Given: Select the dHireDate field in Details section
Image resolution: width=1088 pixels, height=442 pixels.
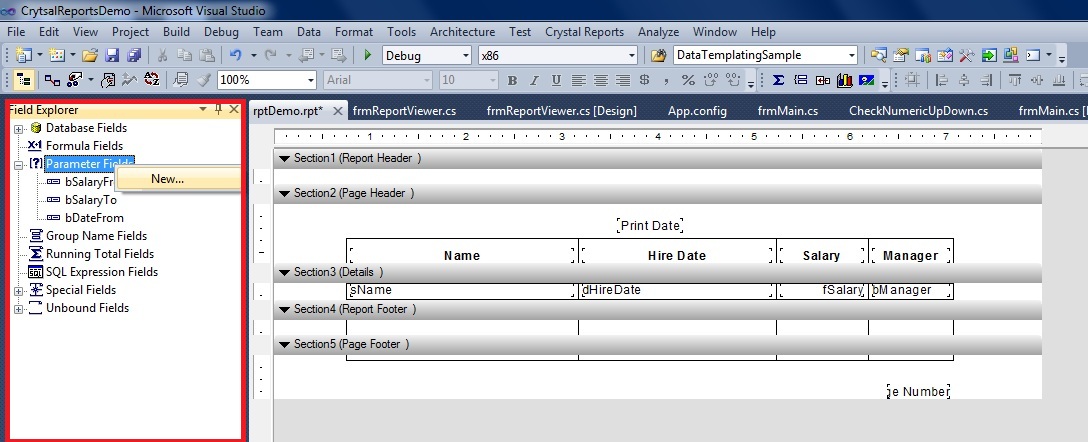Looking at the screenshot, I should [x=677, y=291].
